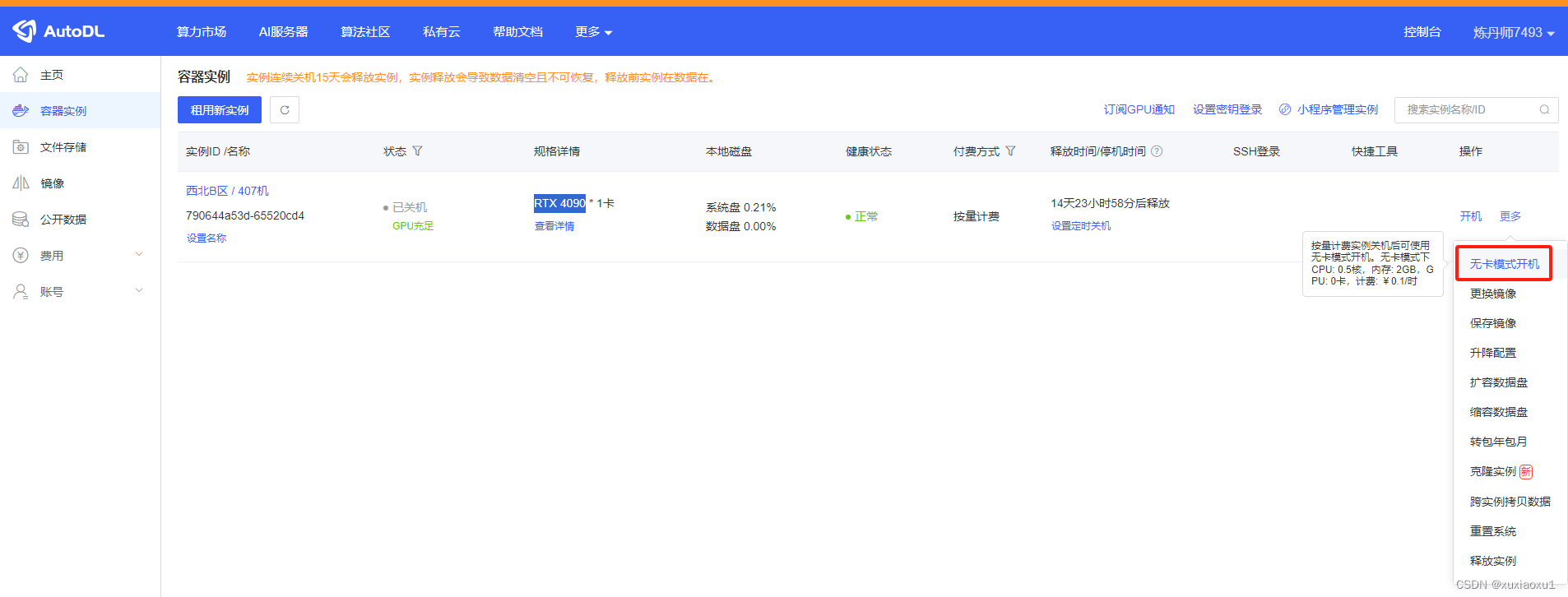
Task: Open 算力市场 in the top nav
Action: point(202,31)
